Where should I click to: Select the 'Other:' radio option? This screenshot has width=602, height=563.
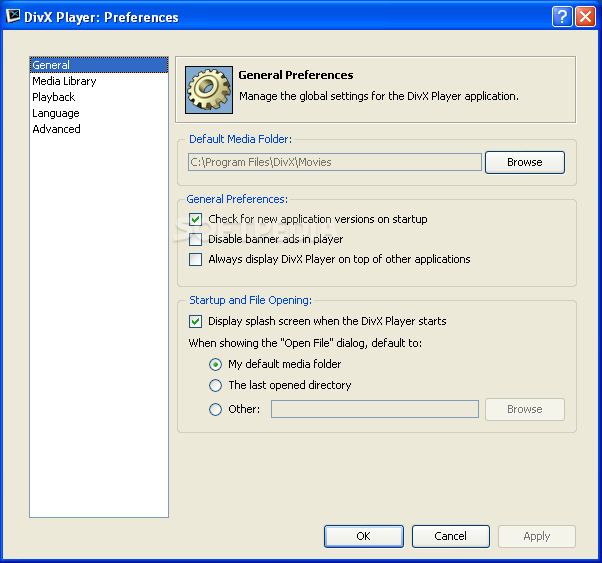pos(215,409)
